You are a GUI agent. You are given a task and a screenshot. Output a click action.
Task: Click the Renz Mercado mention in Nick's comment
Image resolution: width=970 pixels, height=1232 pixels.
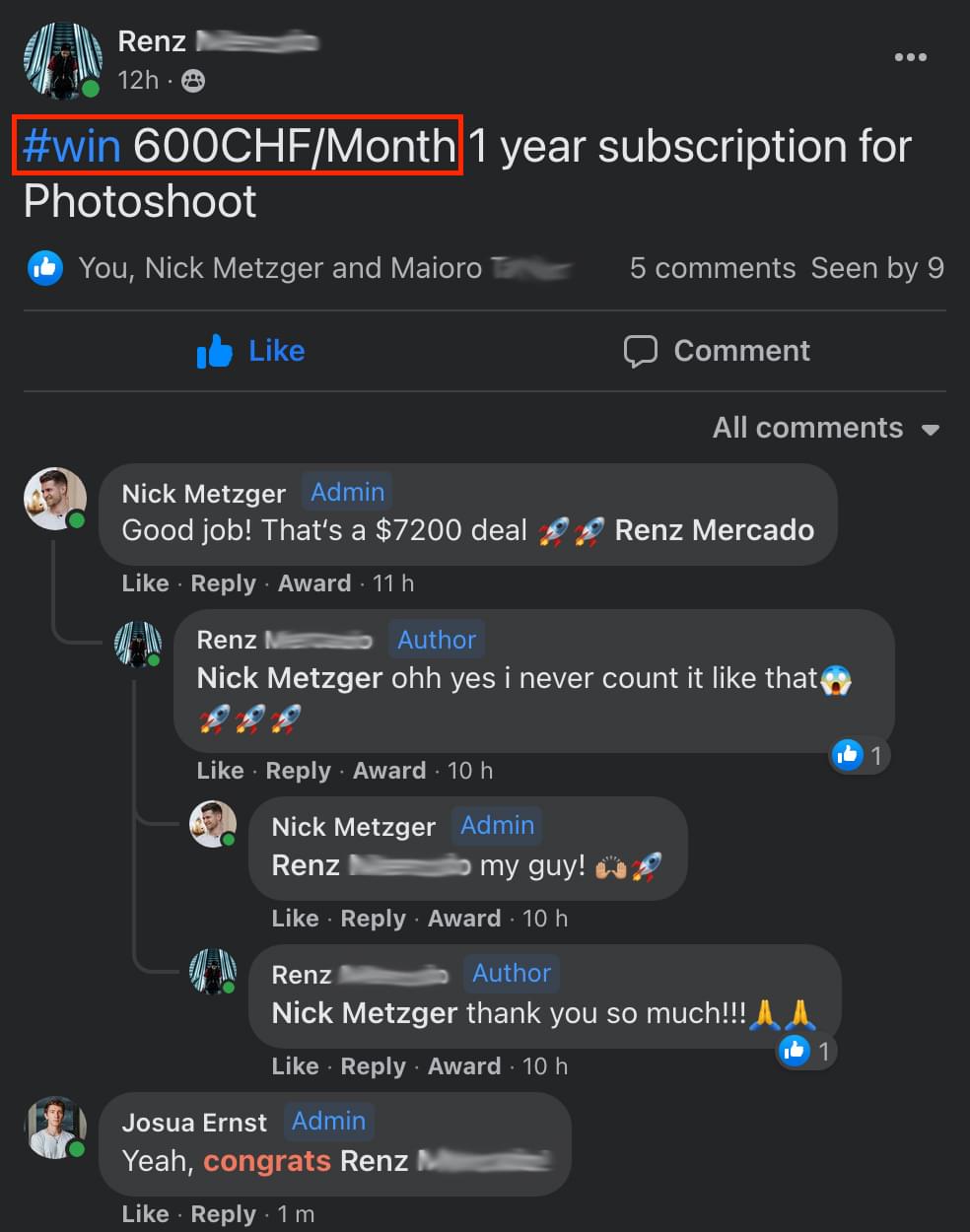[714, 530]
